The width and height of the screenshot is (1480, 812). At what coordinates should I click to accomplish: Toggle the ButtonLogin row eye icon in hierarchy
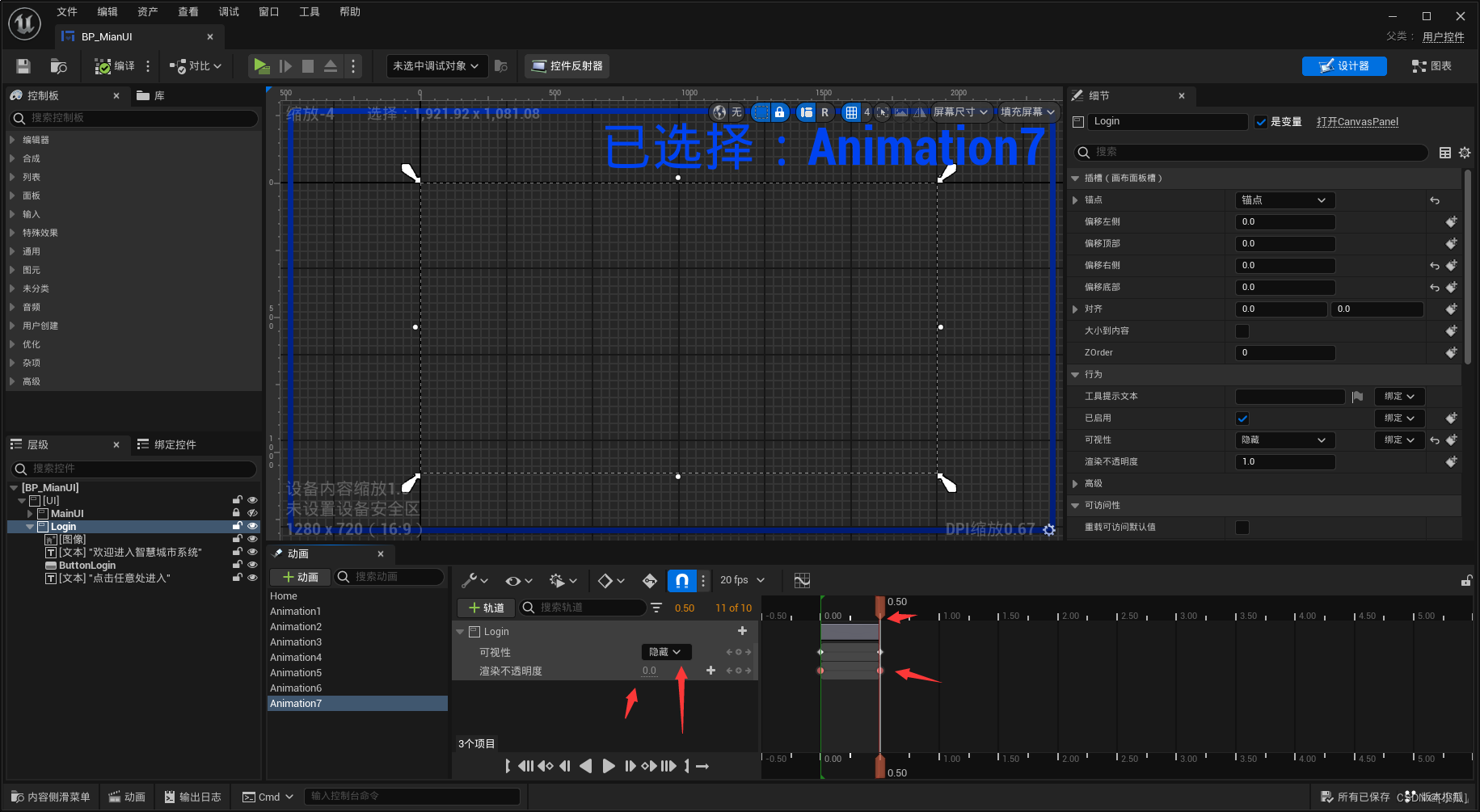pos(252,565)
